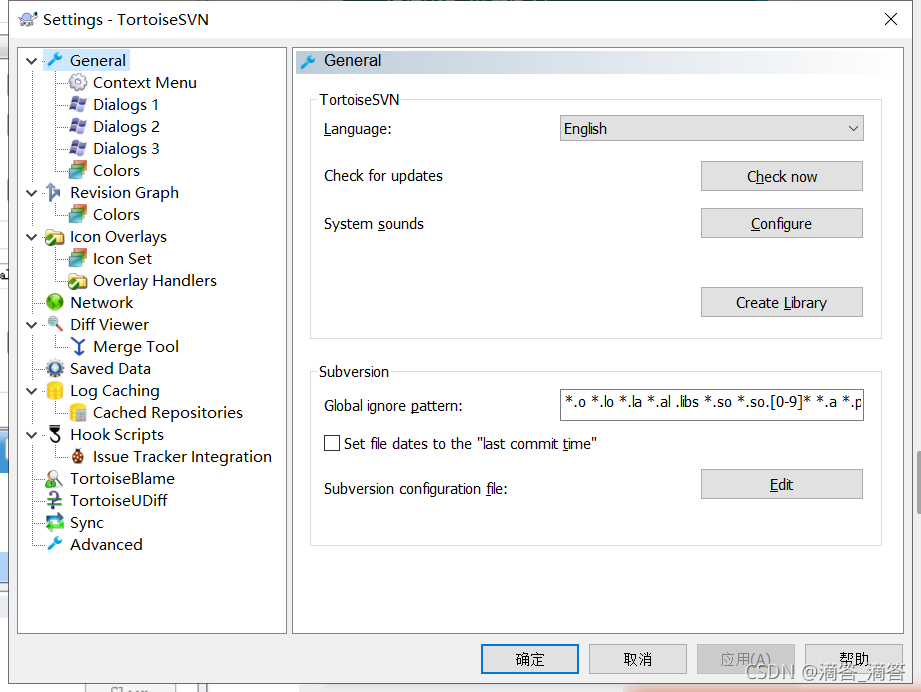This screenshot has height=692, width=921.
Task: Collapse the General tree node
Action: click(x=32, y=61)
